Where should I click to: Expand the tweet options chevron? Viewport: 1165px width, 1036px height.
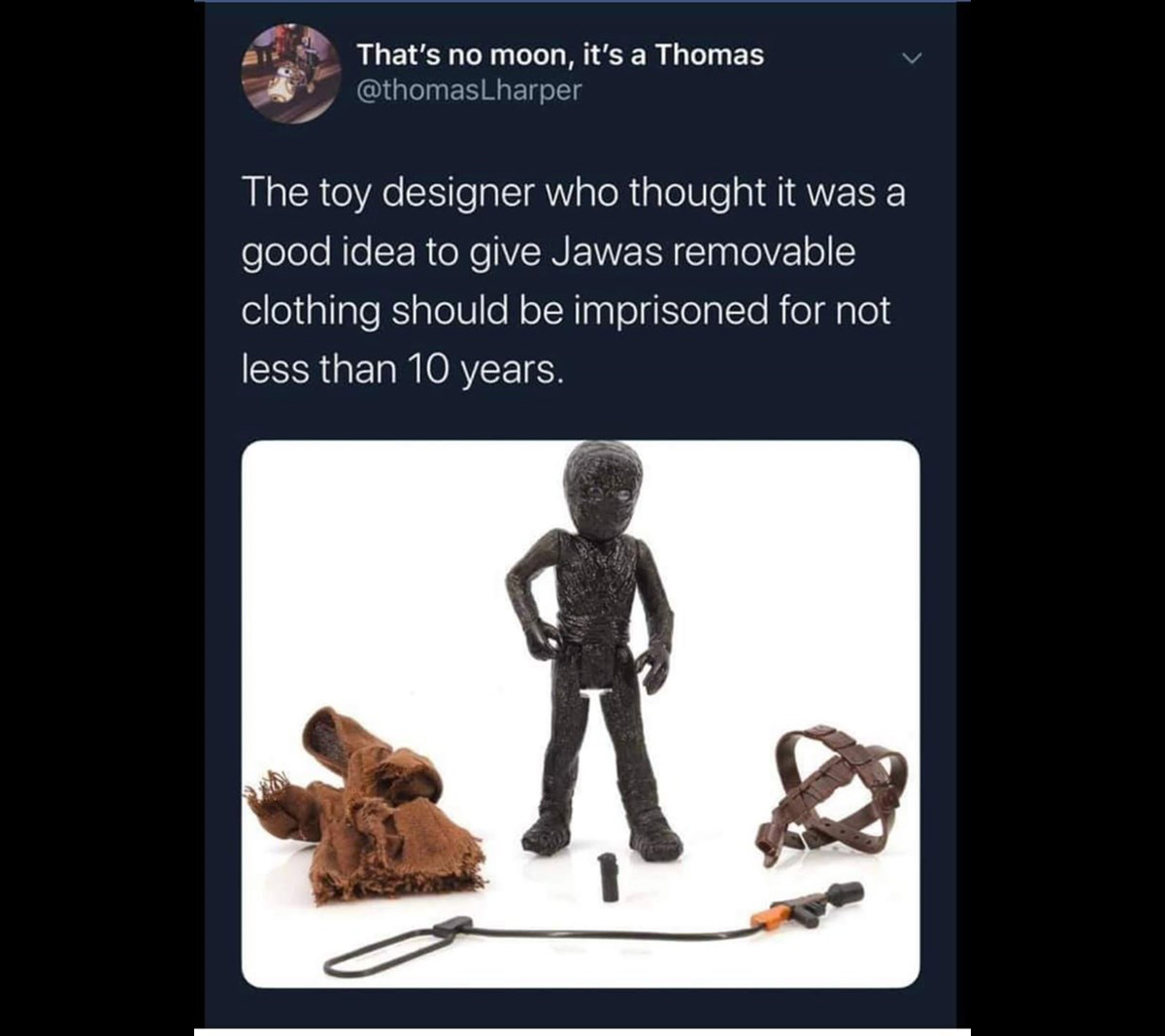pyautogui.click(x=911, y=60)
